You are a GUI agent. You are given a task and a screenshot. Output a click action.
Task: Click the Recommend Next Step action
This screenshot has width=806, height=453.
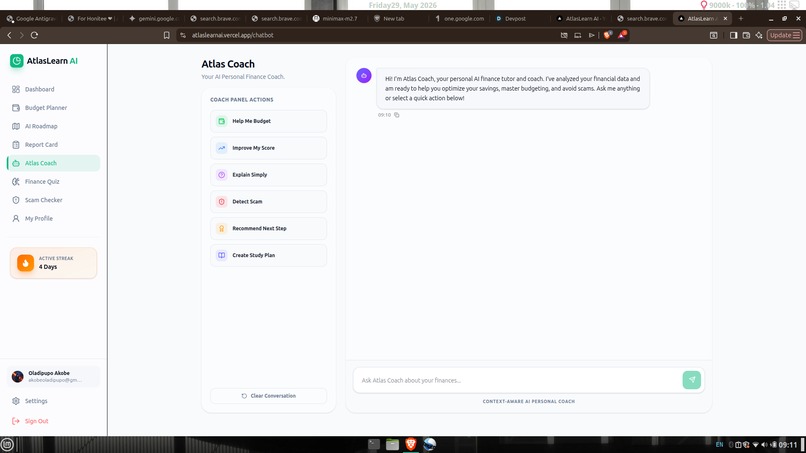pyautogui.click(x=268, y=228)
